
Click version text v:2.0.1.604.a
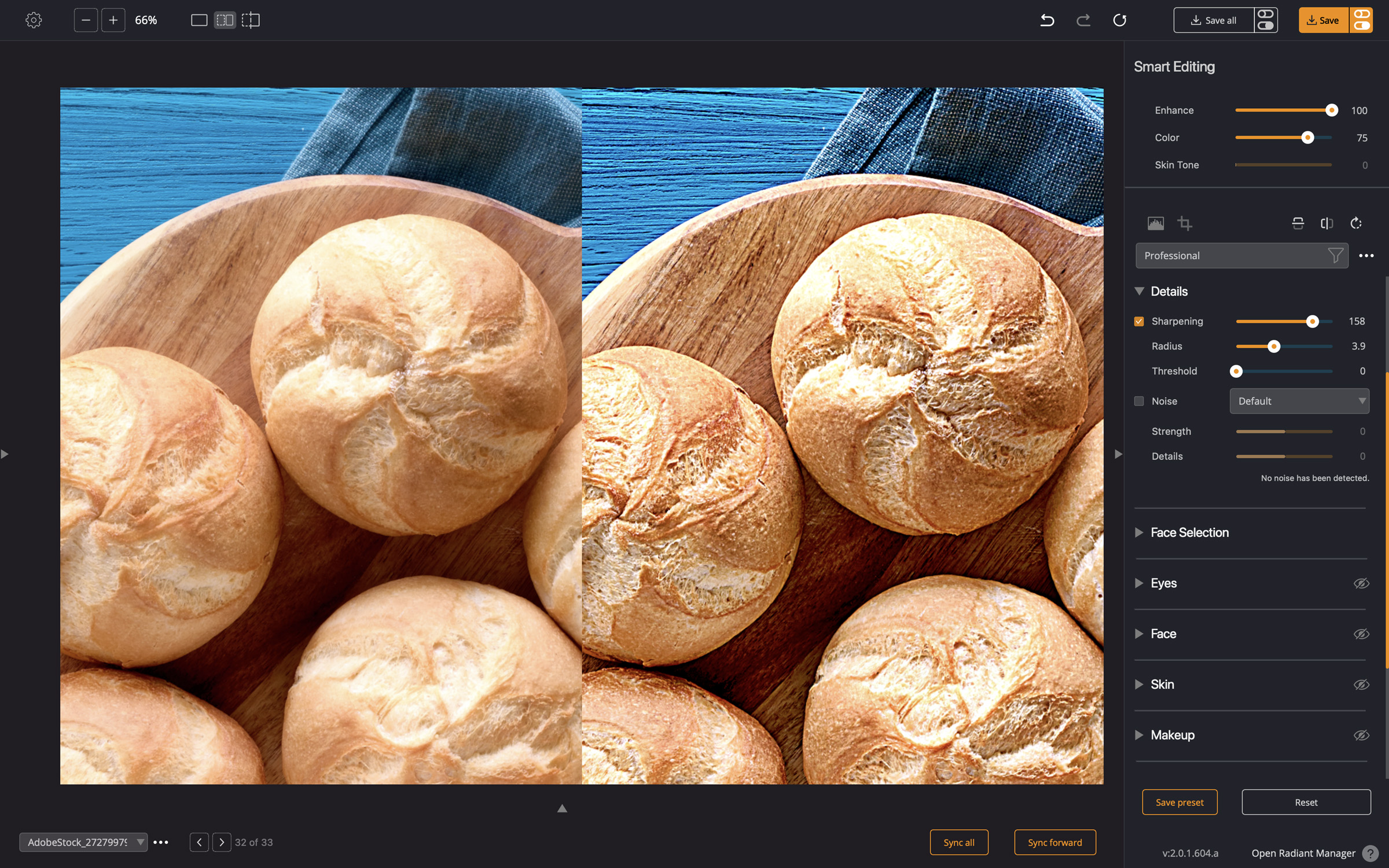coord(1190,854)
